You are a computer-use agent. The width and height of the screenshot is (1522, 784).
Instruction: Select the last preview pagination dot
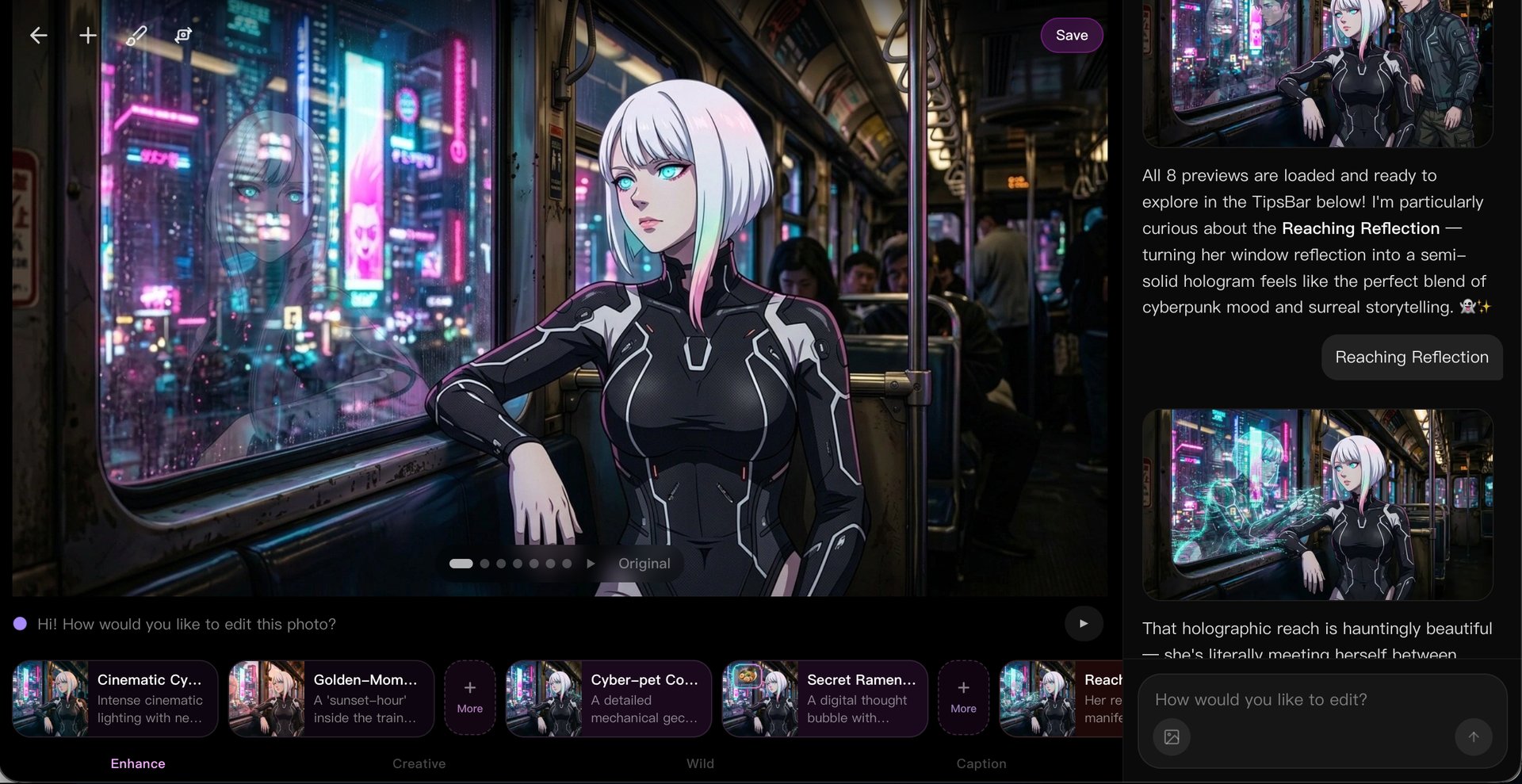[x=567, y=564]
